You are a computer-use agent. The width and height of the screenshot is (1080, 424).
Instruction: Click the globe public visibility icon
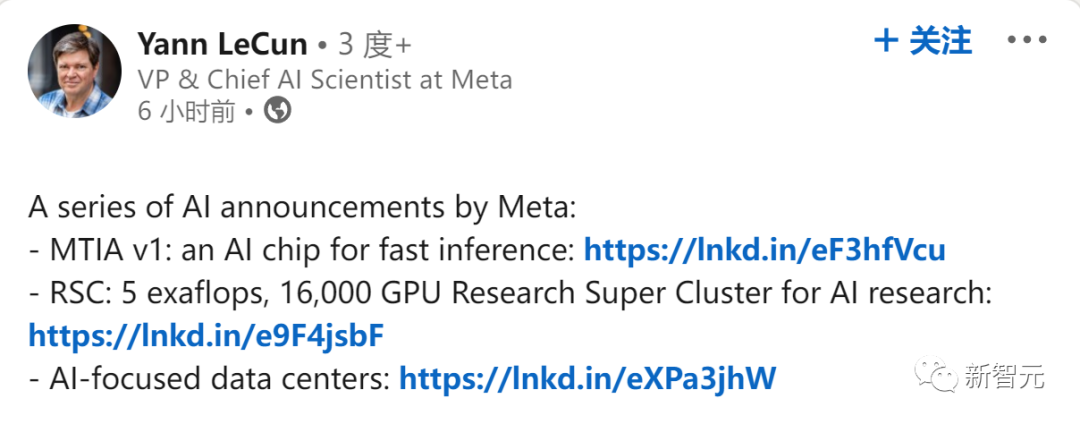pos(278,111)
